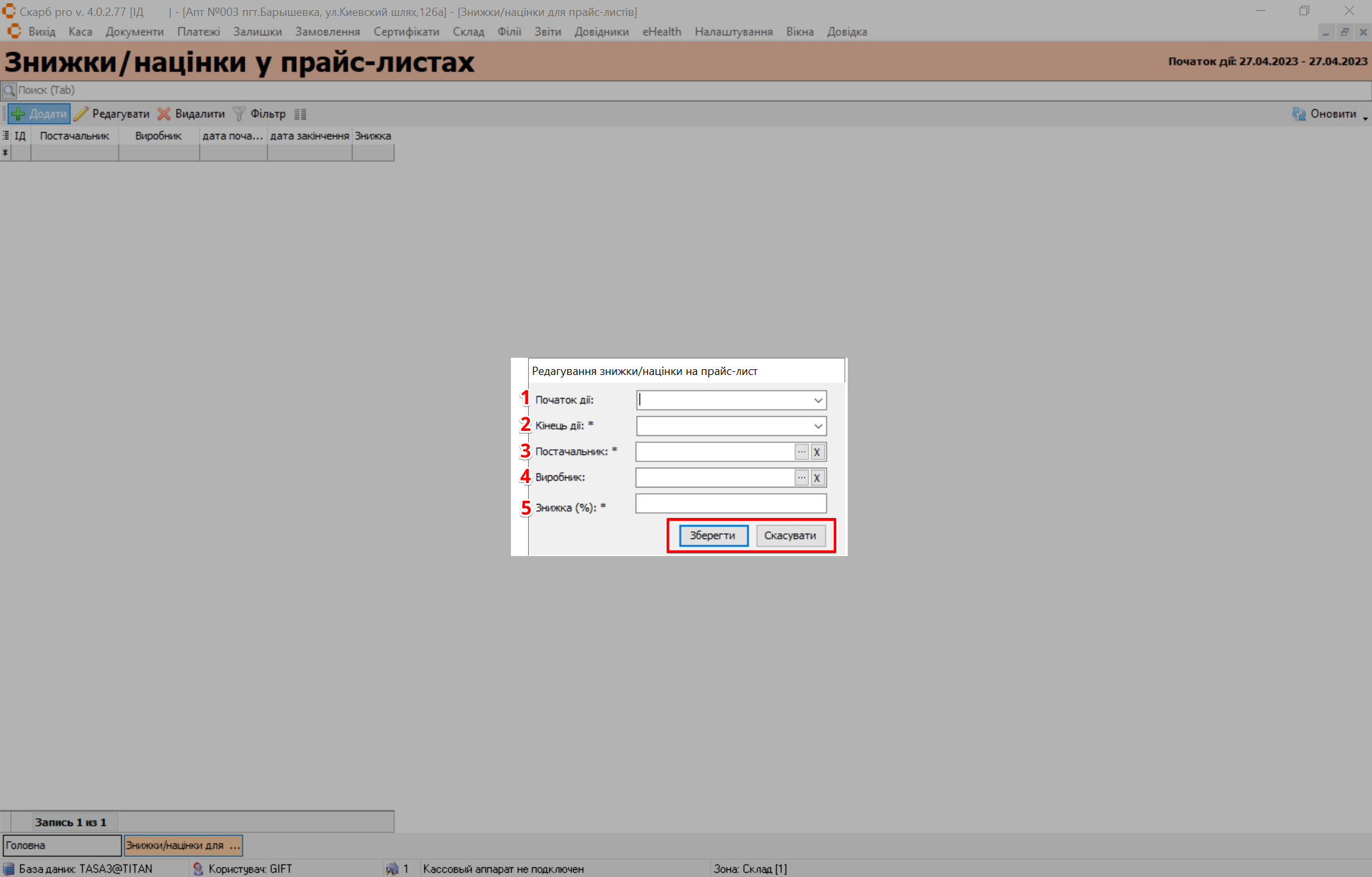
Task: Click the pencil Редагувати toolbar icon
Action: coord(81,114)
